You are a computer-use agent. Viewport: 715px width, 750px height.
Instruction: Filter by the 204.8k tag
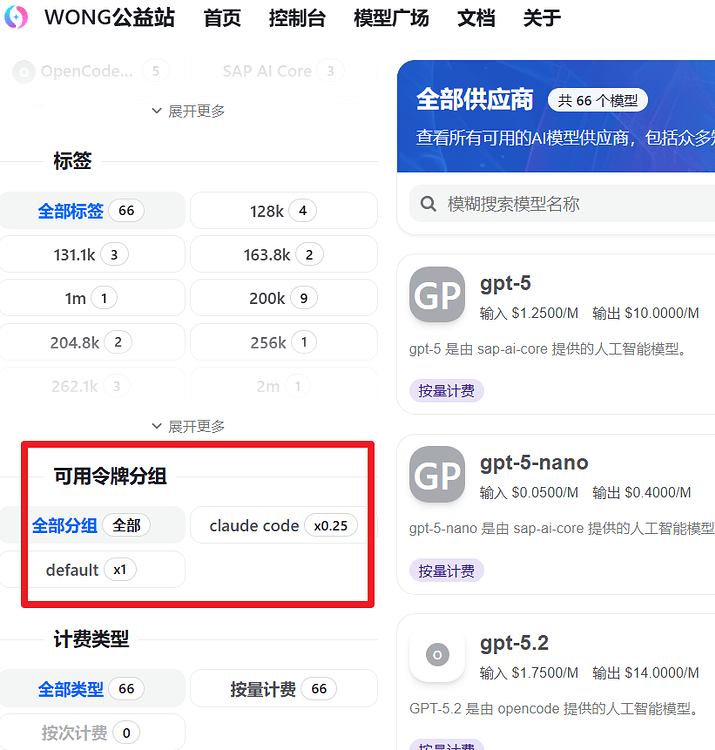92,342
